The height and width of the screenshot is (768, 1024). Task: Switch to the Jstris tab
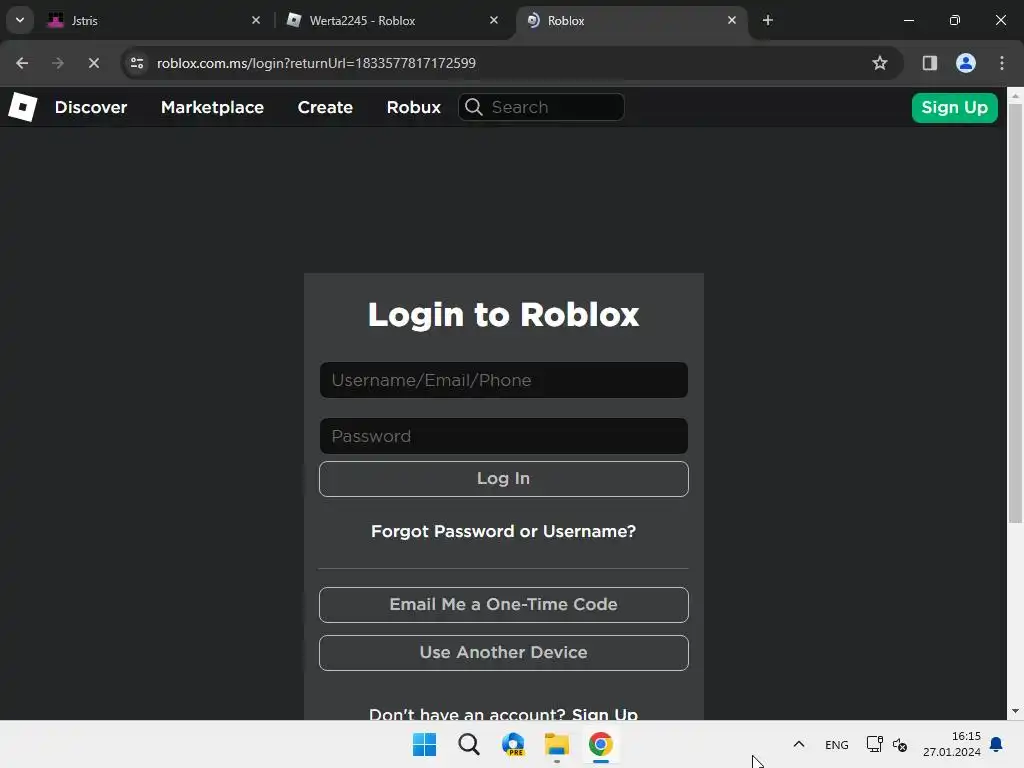pyautogui.click(x=153, y=20)
